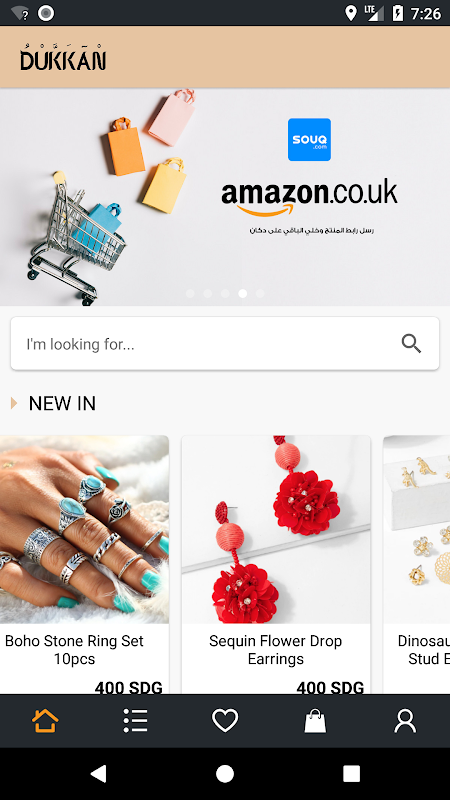Click the DUKKAN logo in header
Screen dimensions: 450x800
[x=63, y=57]
